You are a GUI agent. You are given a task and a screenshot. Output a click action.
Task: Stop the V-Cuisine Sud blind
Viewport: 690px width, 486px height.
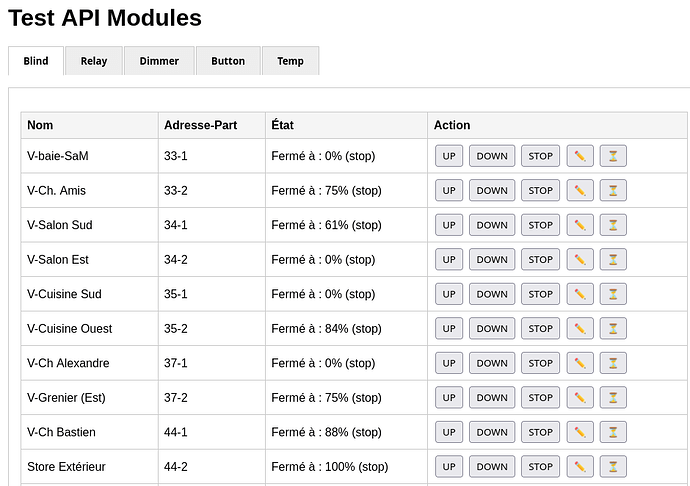[x=540, y=294]
